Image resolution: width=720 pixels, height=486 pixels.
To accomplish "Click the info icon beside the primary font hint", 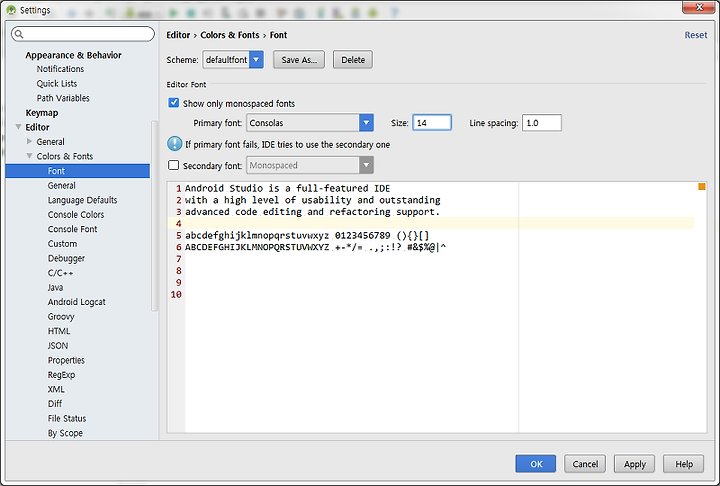I will 174,144.
